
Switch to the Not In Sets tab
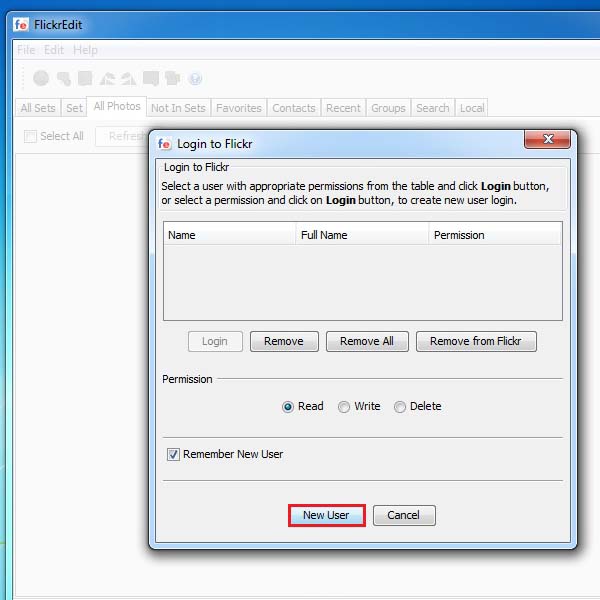tap(178, 108)
